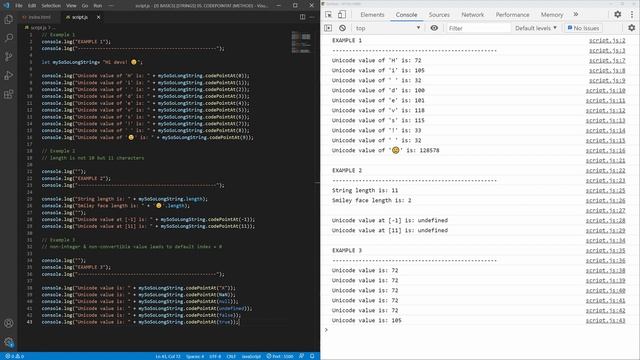Follow the script.js:28 source link

(x=605, y=220)
